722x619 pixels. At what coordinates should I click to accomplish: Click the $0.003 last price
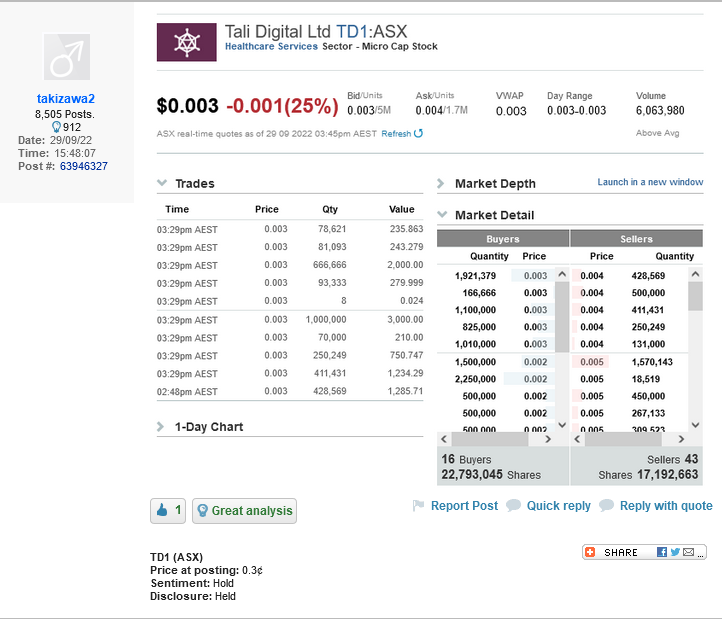(187, 105)
